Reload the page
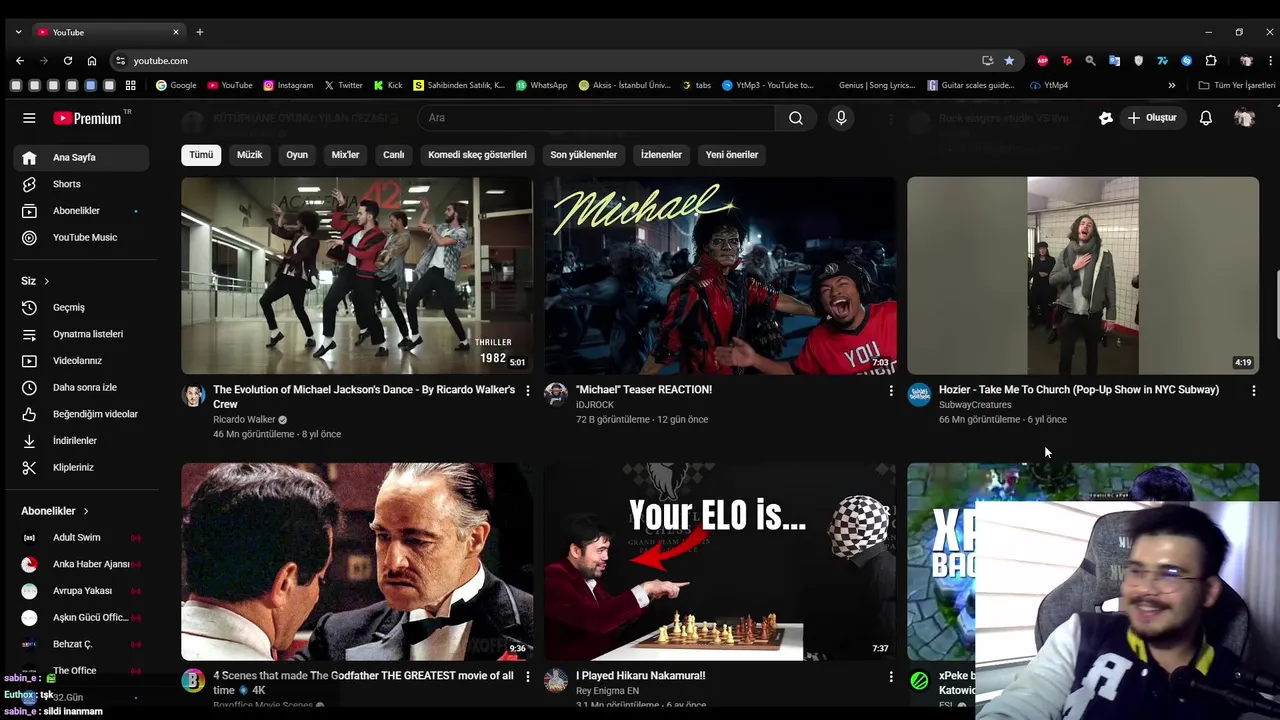The width and height of the screenshot is (1280, 720). click(x=67, y=61)
